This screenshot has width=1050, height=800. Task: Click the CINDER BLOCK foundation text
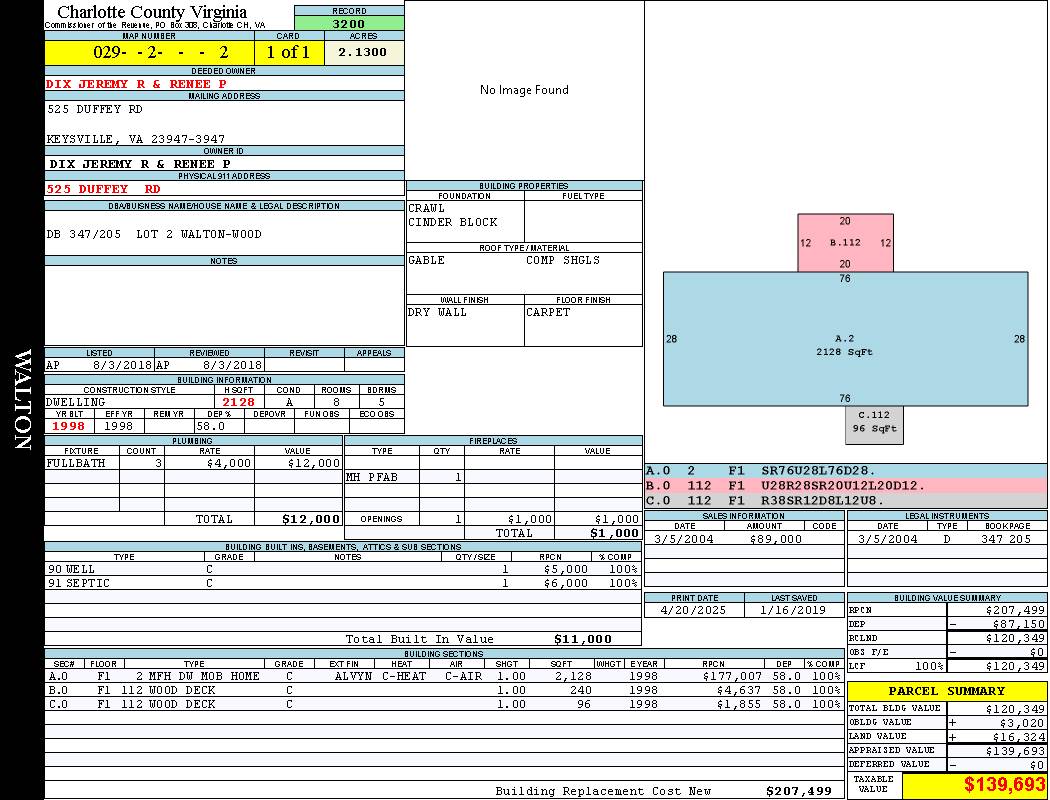tap(453, 222)
